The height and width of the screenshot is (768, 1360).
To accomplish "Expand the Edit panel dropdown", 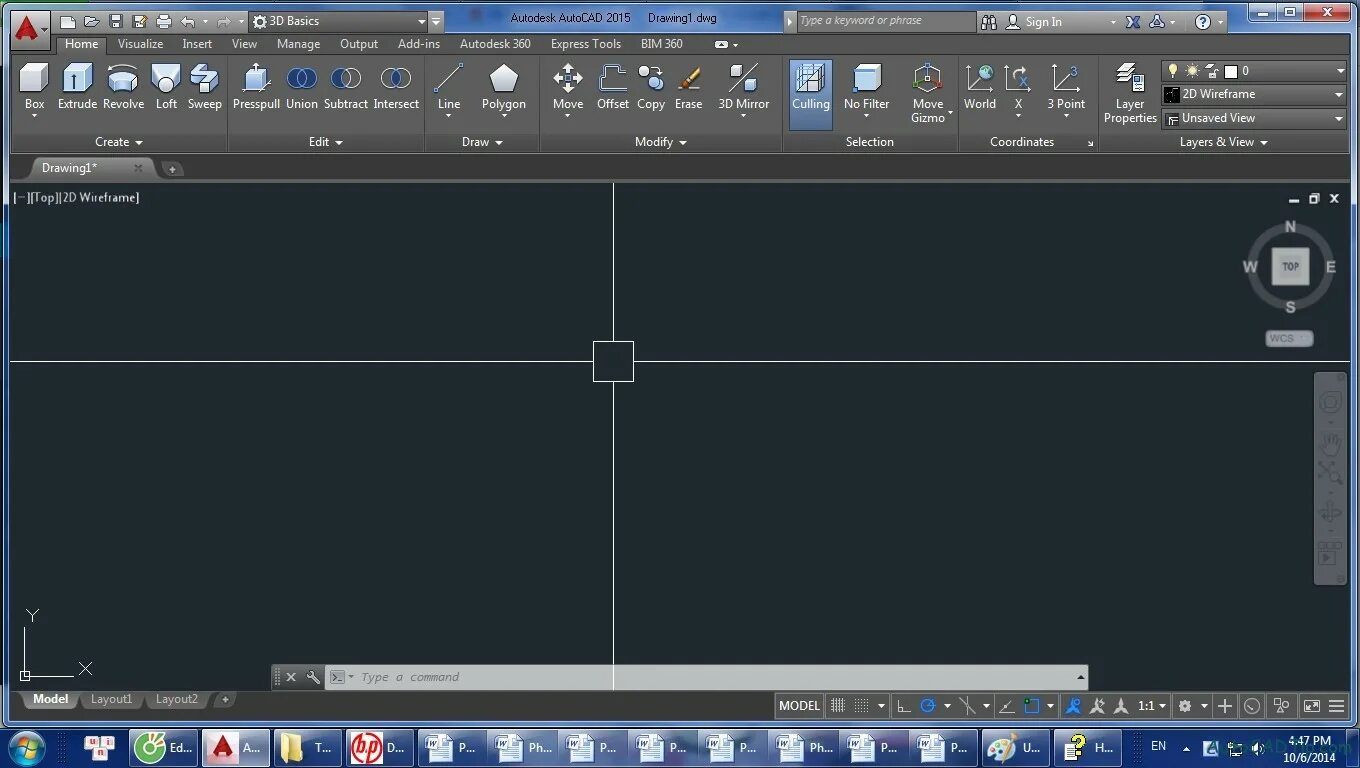I will click(326, 142).
